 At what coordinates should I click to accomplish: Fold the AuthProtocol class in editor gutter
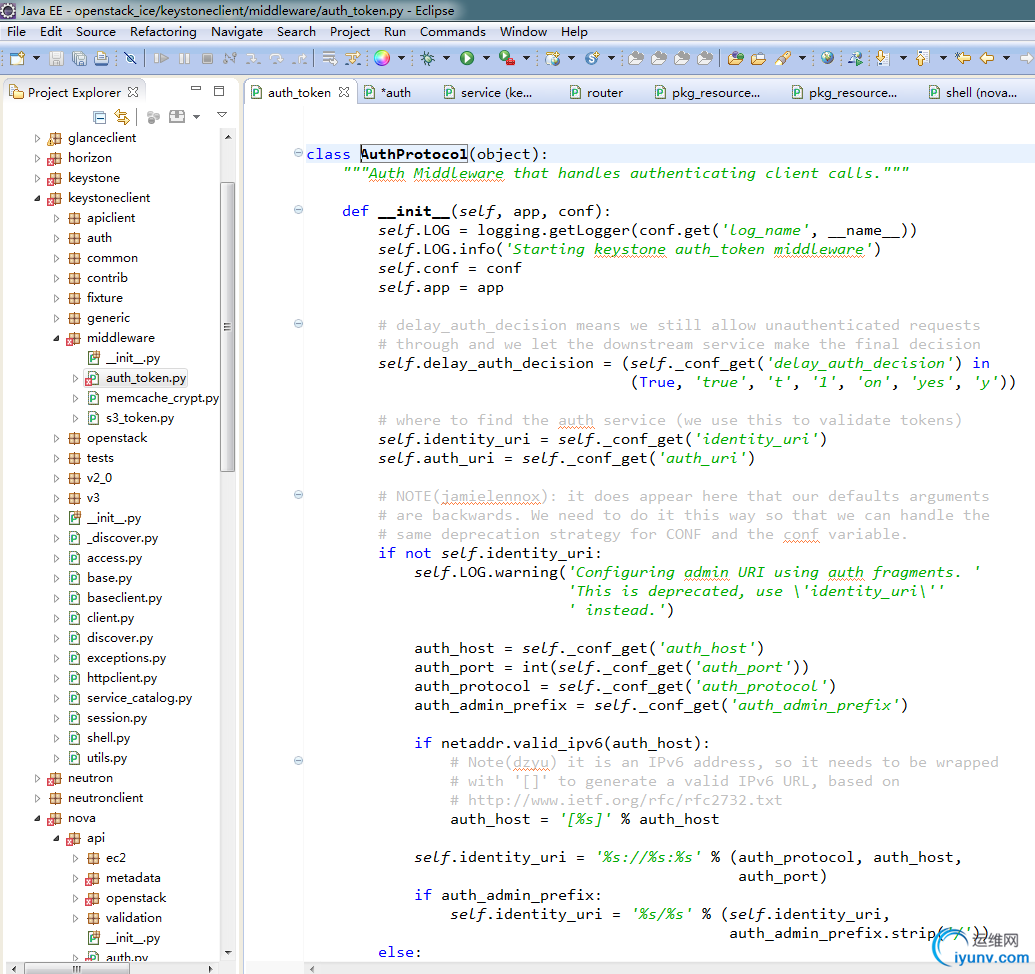pos(298,153)
